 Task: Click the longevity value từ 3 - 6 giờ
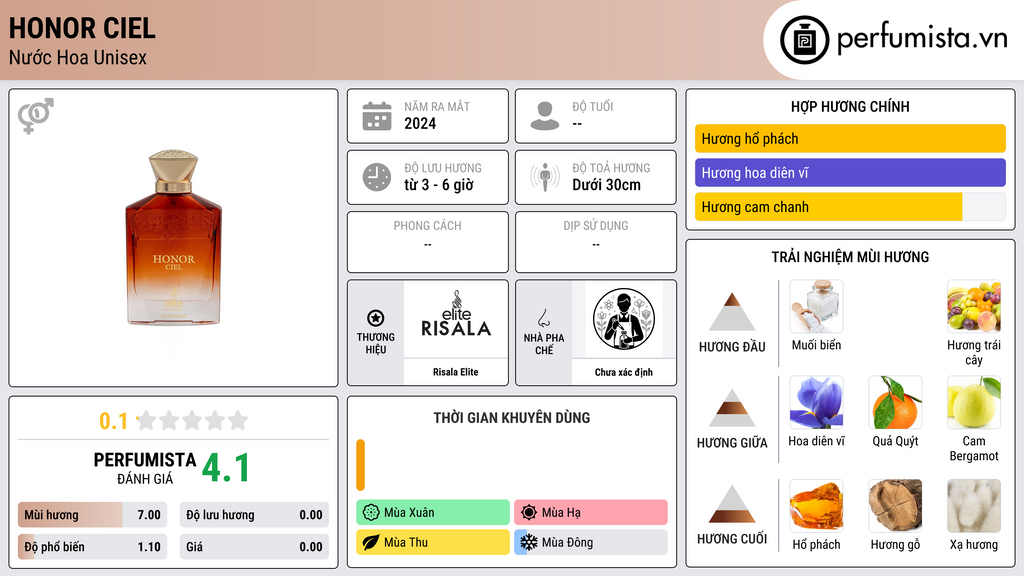tap(439, 185)
